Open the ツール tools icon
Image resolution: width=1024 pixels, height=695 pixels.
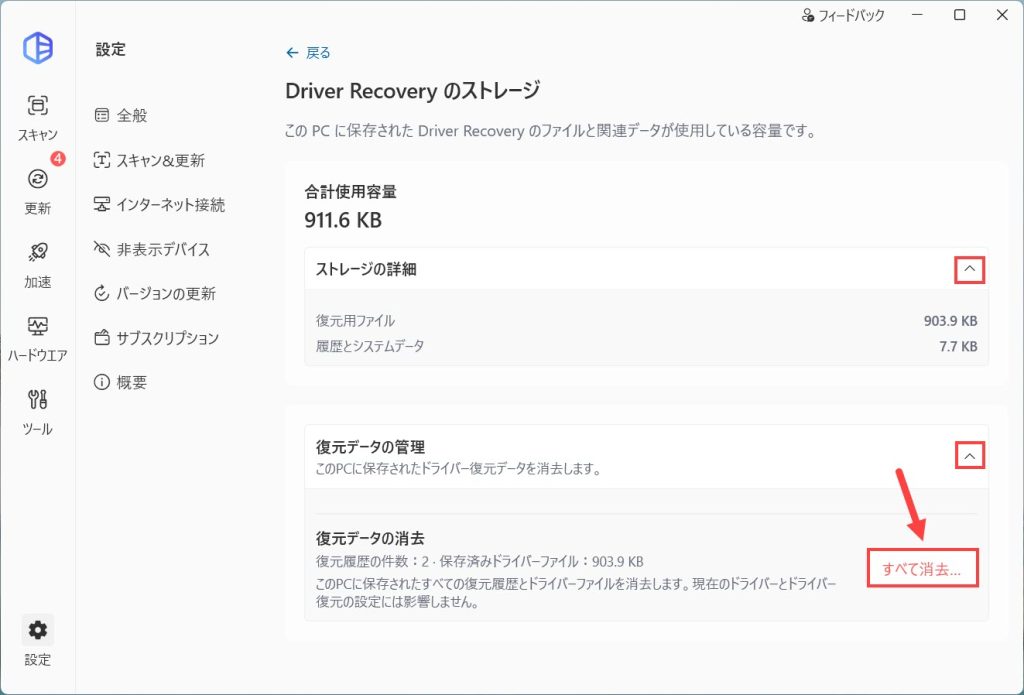(x=38, y=398)
